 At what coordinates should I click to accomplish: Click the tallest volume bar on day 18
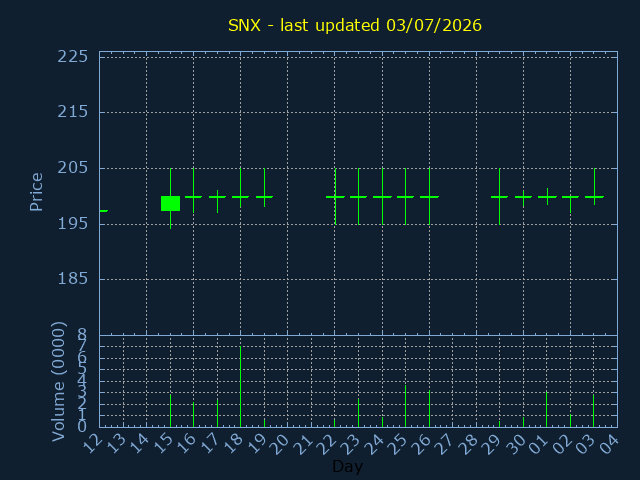[x=240, y=386]
